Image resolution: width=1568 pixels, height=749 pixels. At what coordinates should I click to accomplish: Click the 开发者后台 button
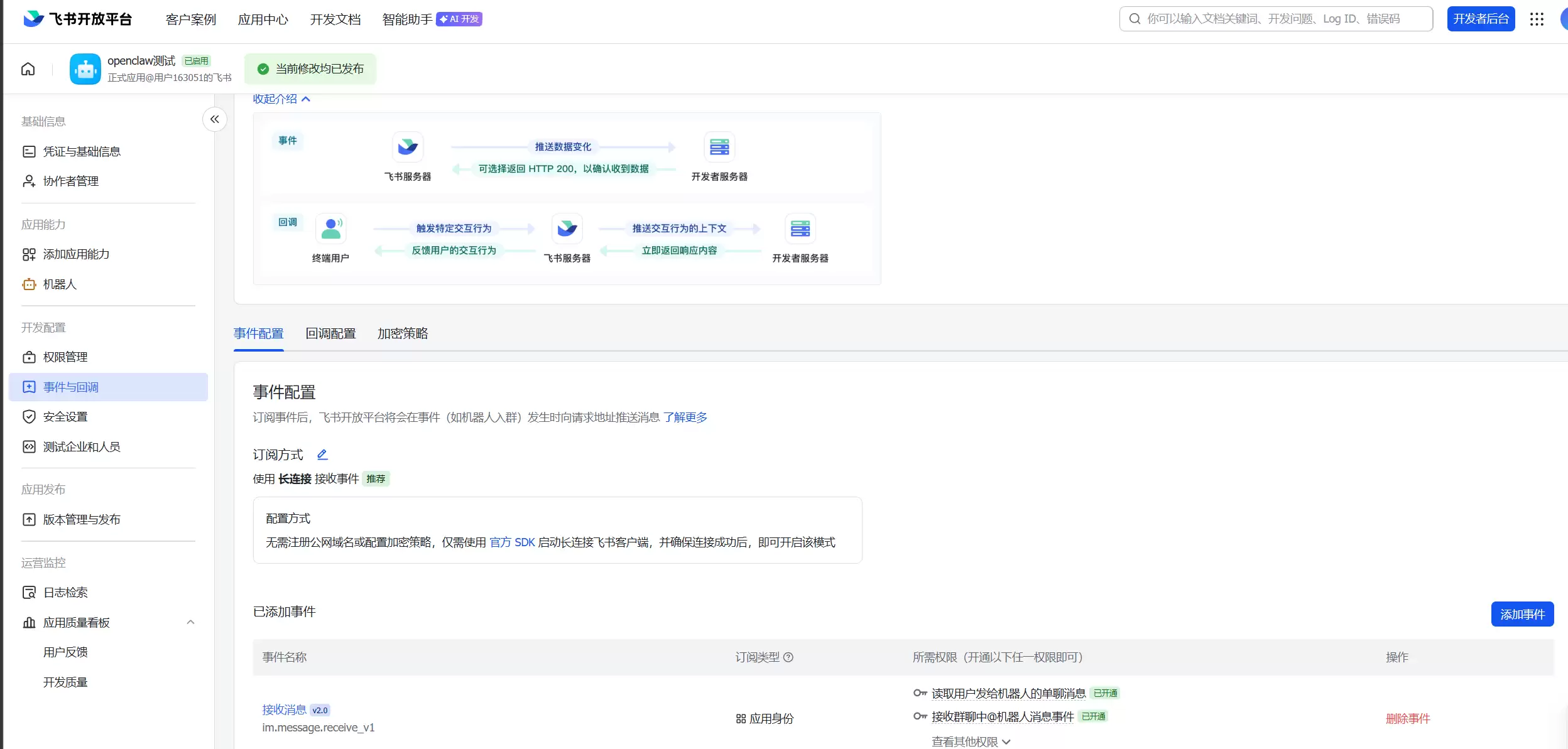(1480, 19)
